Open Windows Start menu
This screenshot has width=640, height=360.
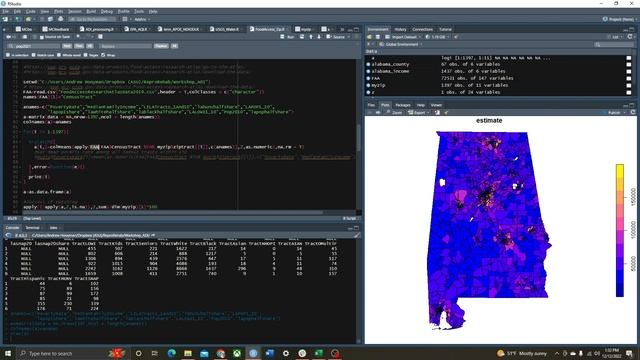pyautogui.click(x=8, y=353)
